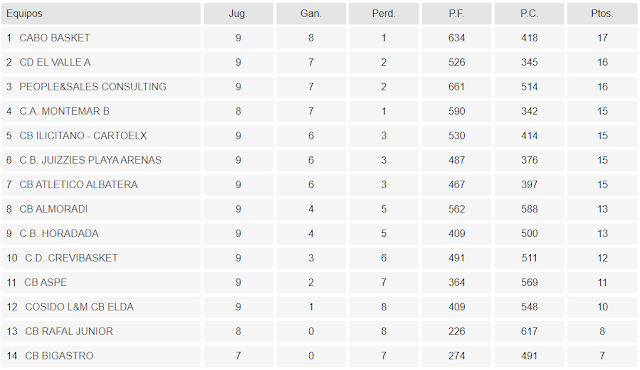Open the CB BIGASTRO team row
Viewport: 640px width, 370px height.
319,356
